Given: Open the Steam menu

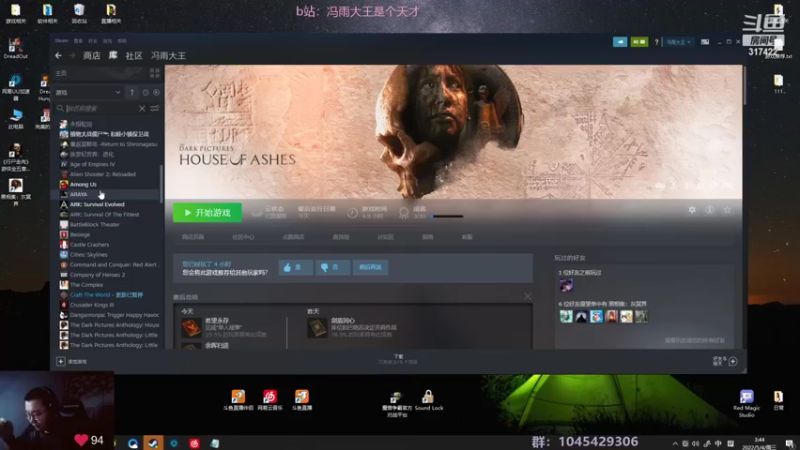Looking at the screenshot, I should coord(61,41).
